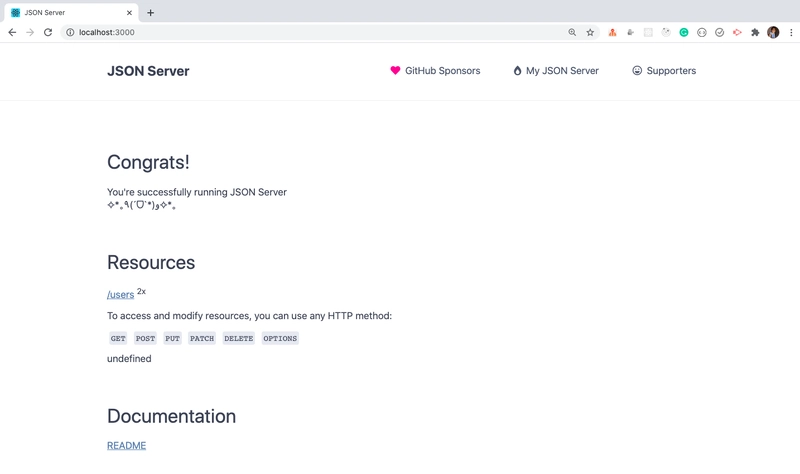Viewport: 800px width, 474px height.
Task: Close the JSON Server tab
Action: pos(129,13)
